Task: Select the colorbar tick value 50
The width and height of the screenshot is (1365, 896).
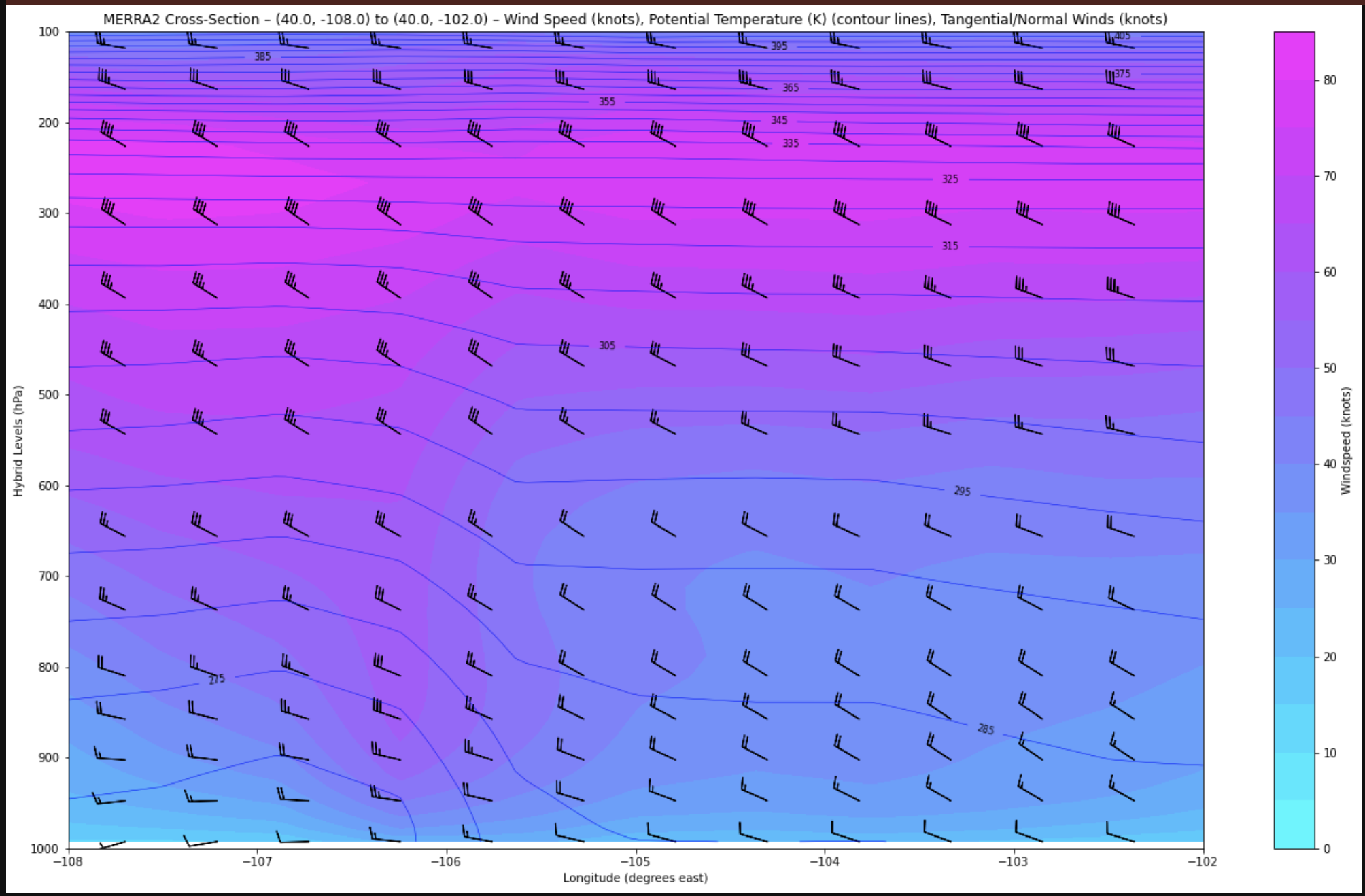Action: click(x=1330, y=368)
